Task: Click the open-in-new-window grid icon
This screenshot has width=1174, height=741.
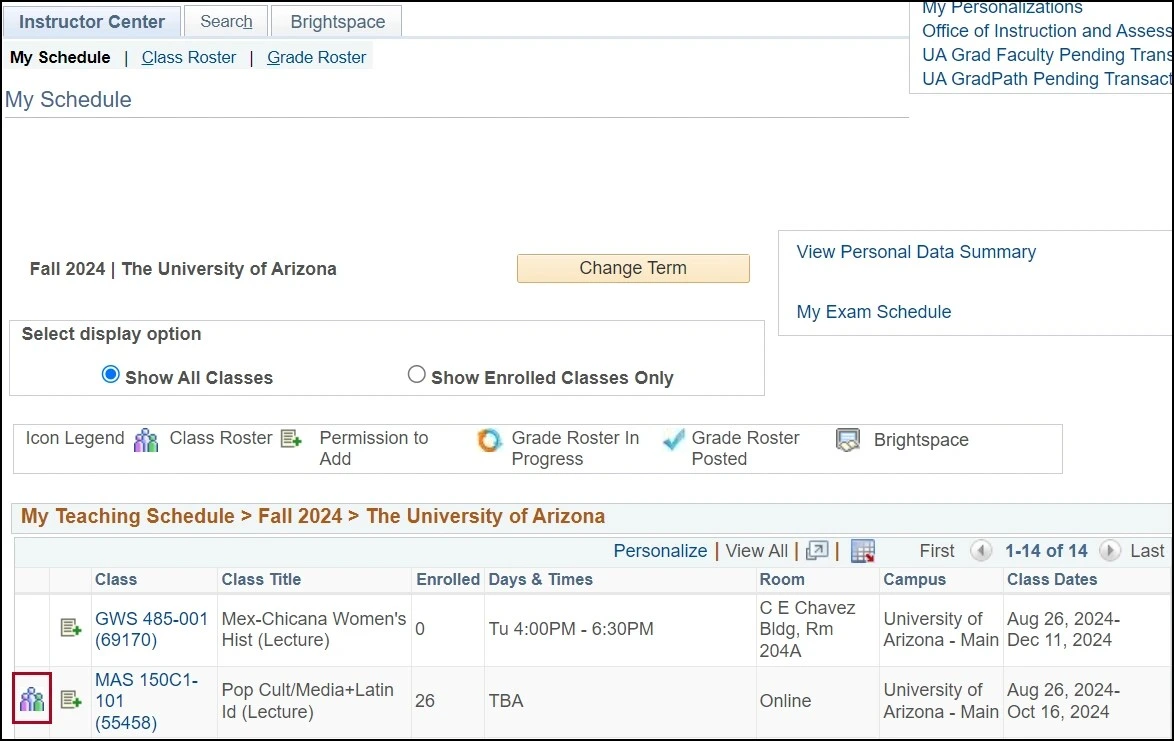Action: tap(817, 551)
